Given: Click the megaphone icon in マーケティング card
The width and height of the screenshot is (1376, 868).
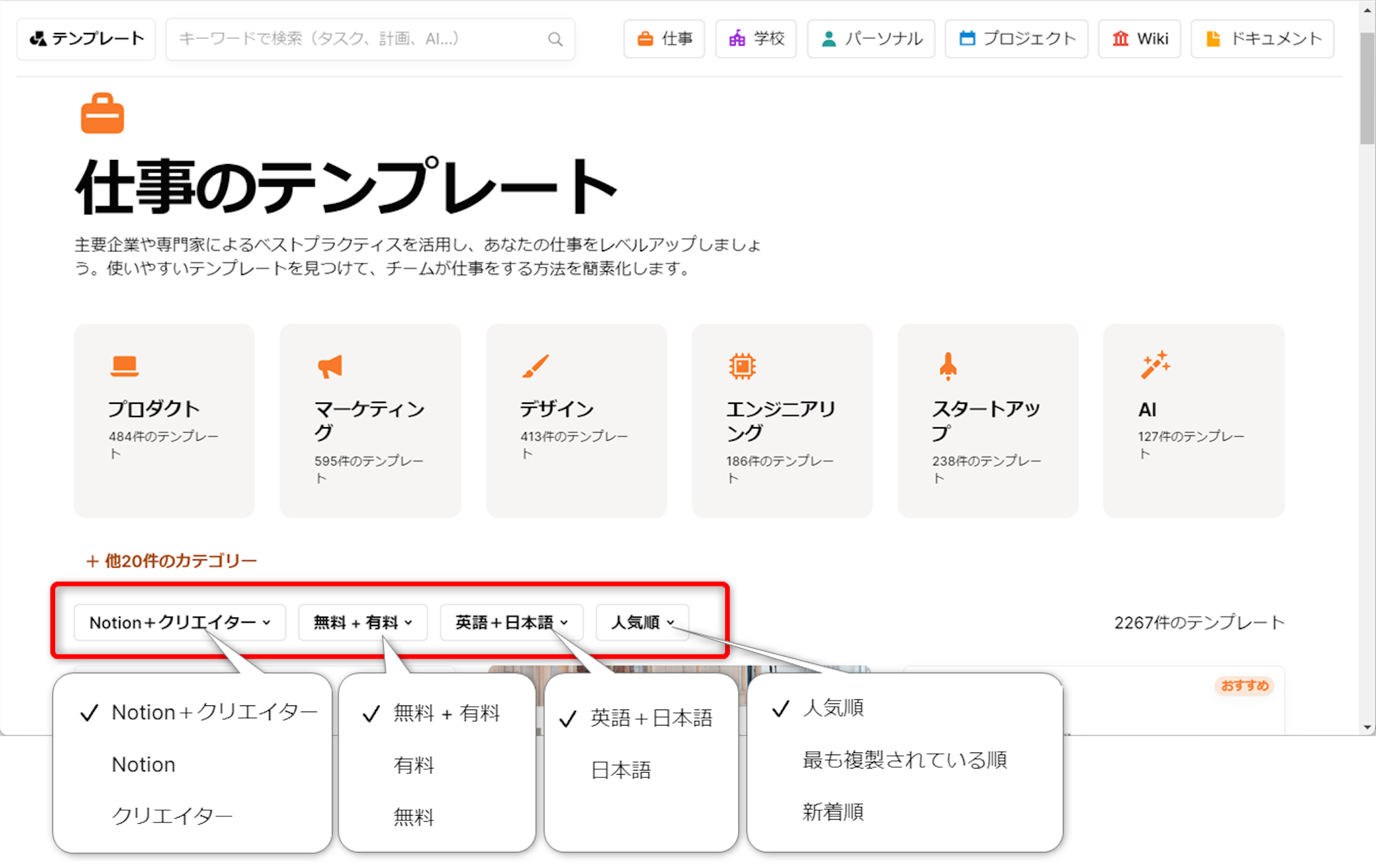Looking at the screenshot, I should coord(330,366).
